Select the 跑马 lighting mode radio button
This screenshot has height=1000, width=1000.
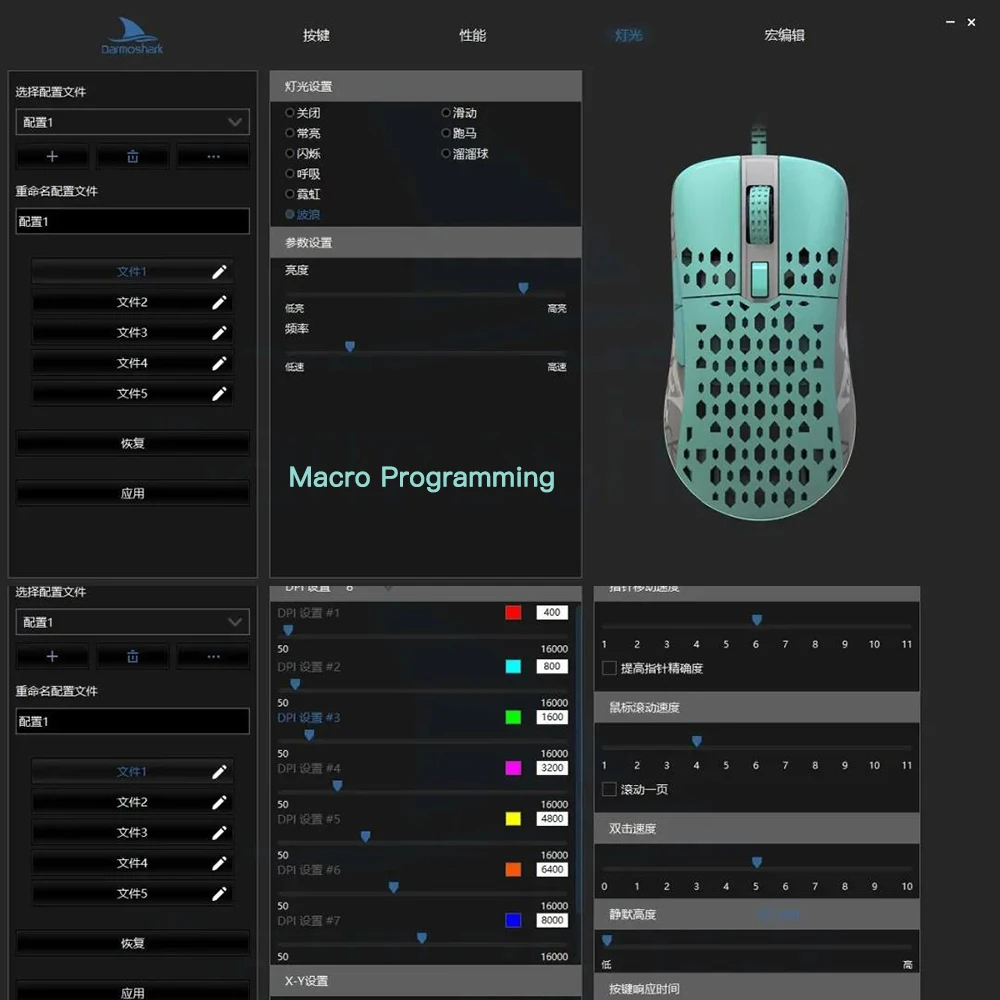coord(446,133)
